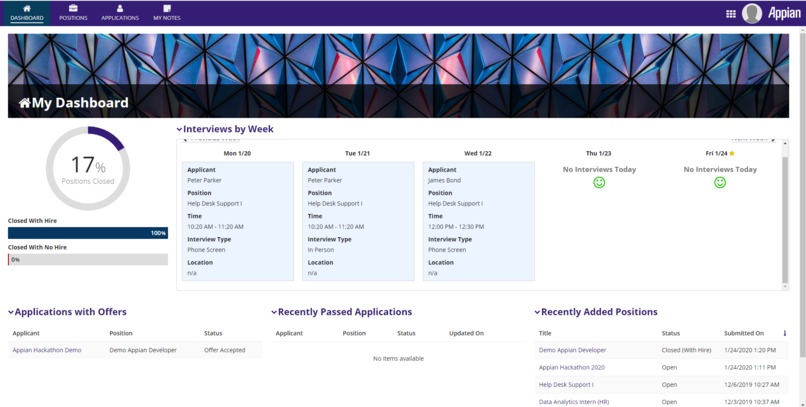This screenshot has width=806, height=407.
Task: Select the Tue 1/21 Peter Parker interview card
Action: tap(358, 221)
